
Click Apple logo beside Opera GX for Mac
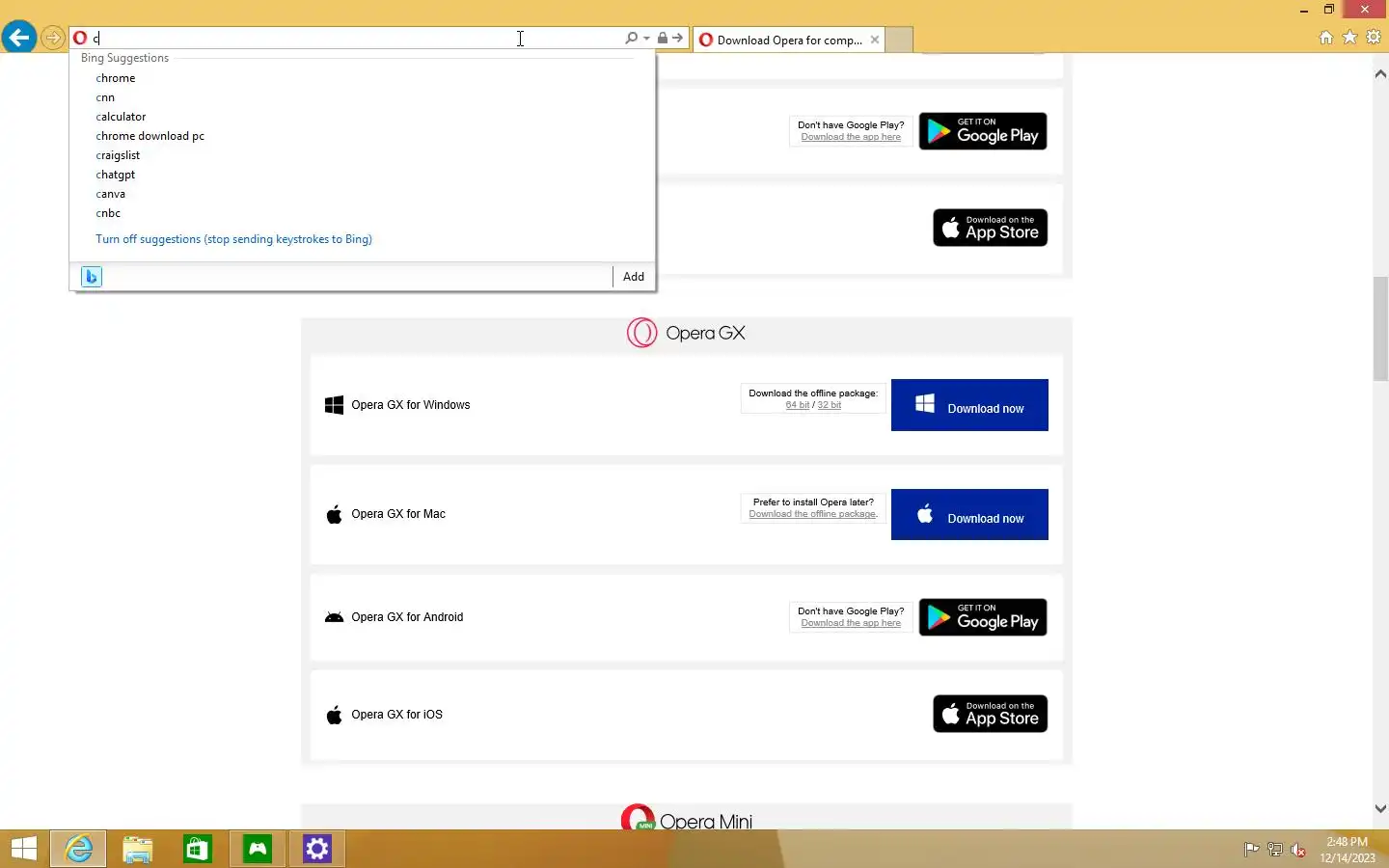pos(335,514)
